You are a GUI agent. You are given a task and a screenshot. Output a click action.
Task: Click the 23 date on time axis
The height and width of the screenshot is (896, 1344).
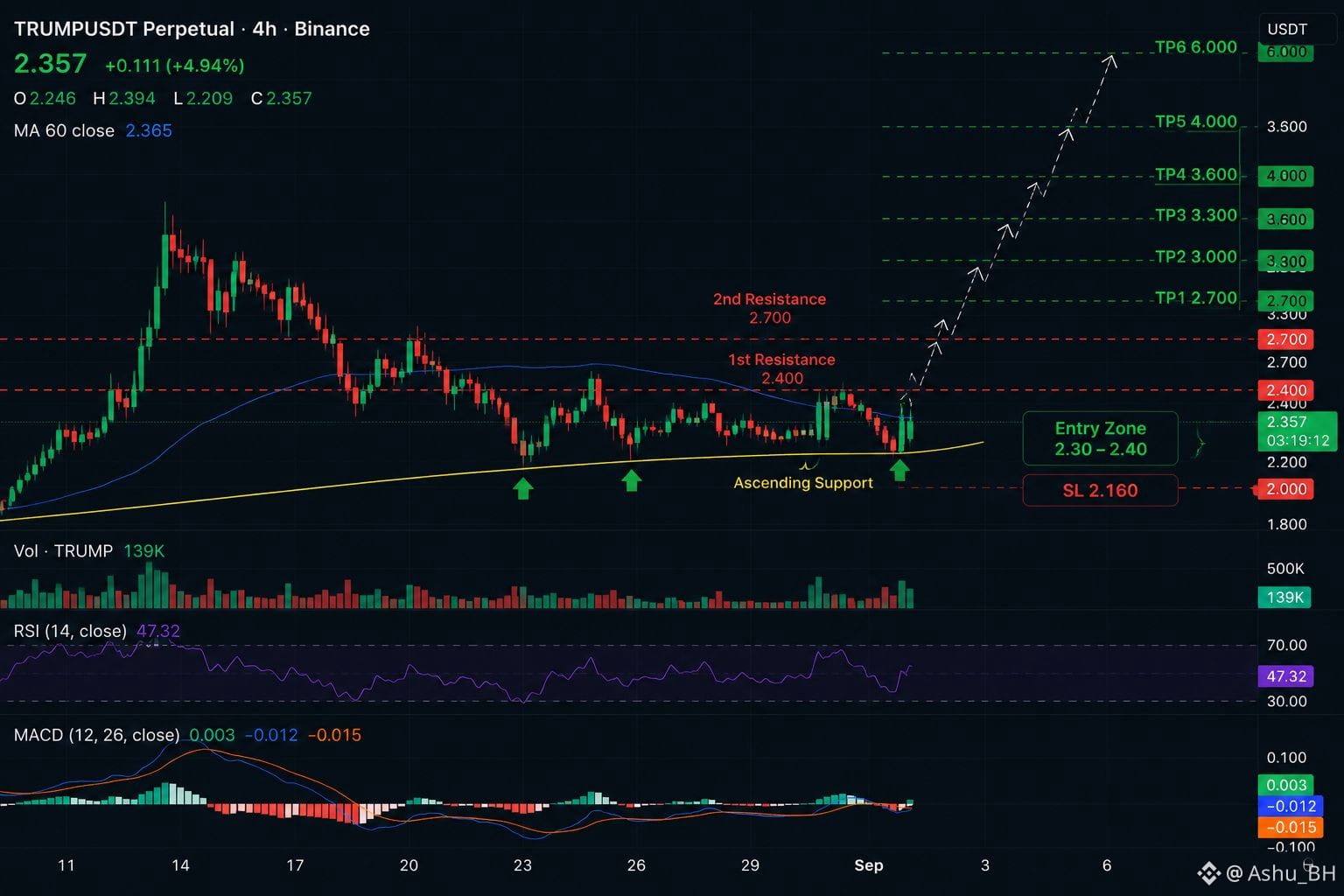(x=522, y=865)
